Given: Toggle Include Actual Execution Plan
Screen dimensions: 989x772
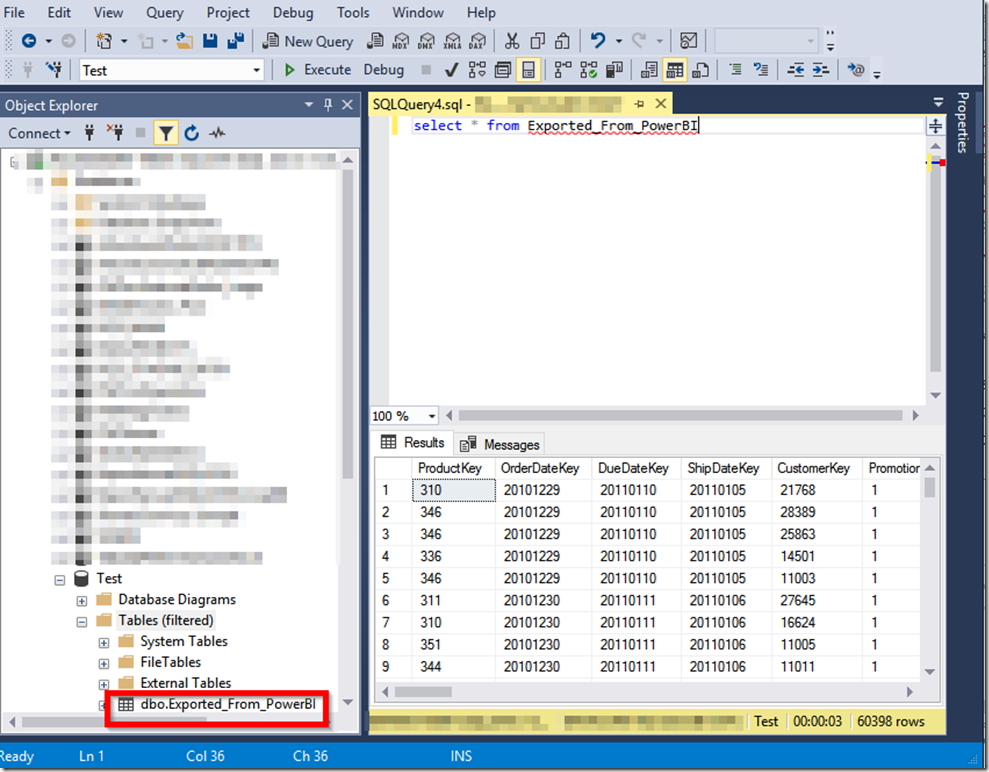Looking at the screenshot, I should click(x=563, y=69).
